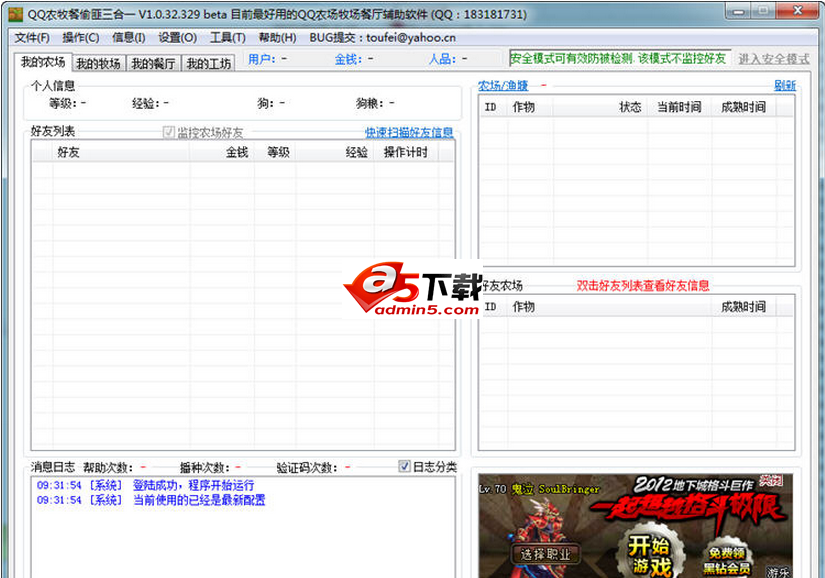825x578 pixels.
Task: Open the 信息(I) menu
Action: [128, 38]
